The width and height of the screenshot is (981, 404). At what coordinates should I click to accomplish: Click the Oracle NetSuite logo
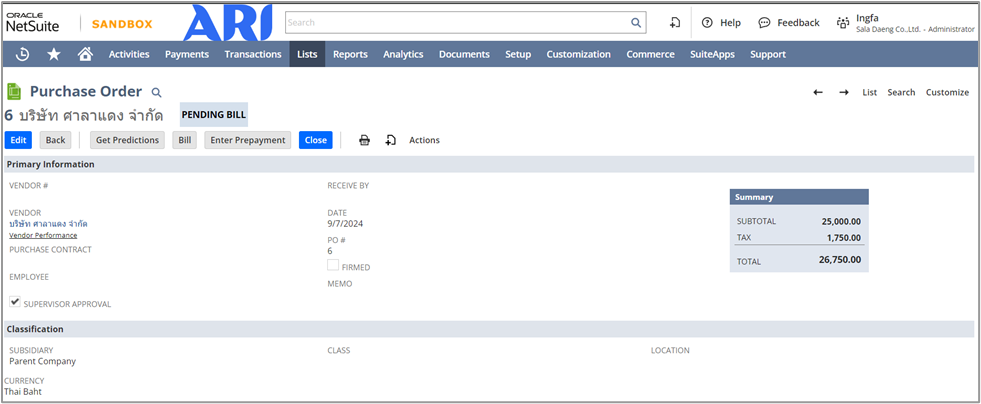point(33,22)
